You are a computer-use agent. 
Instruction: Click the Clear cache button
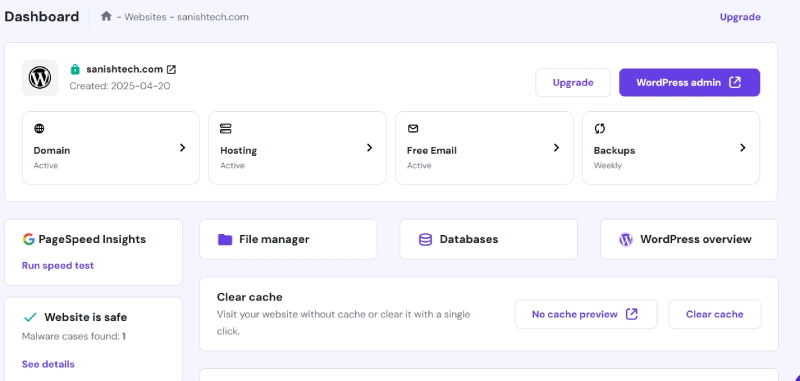pyautogui.click(x=714, y=314)
